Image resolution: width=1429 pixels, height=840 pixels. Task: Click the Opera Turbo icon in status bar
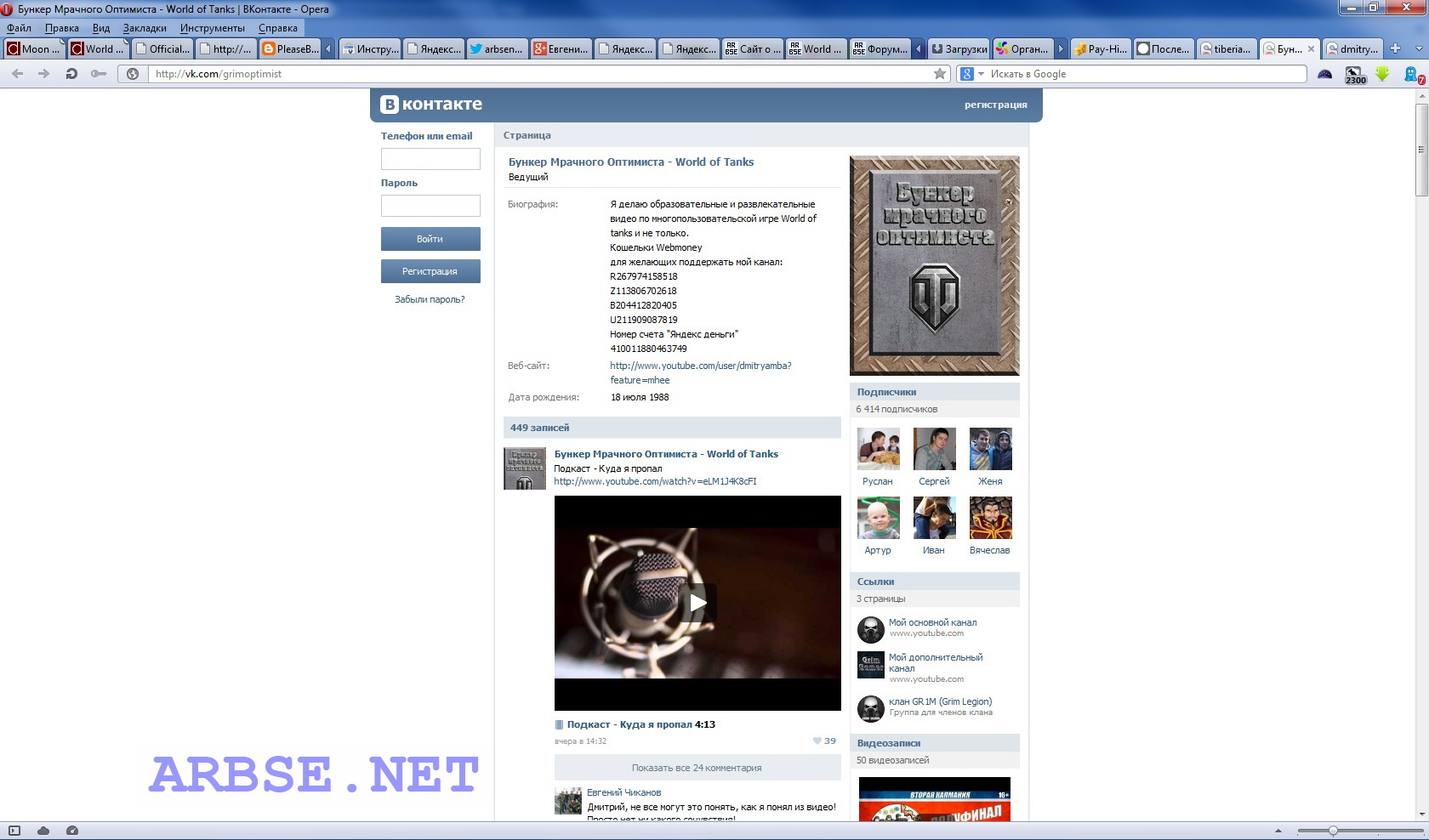coord(72,831)
